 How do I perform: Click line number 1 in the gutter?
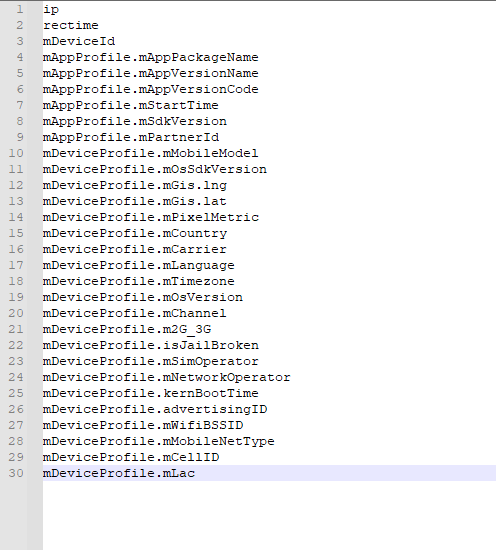20,9
